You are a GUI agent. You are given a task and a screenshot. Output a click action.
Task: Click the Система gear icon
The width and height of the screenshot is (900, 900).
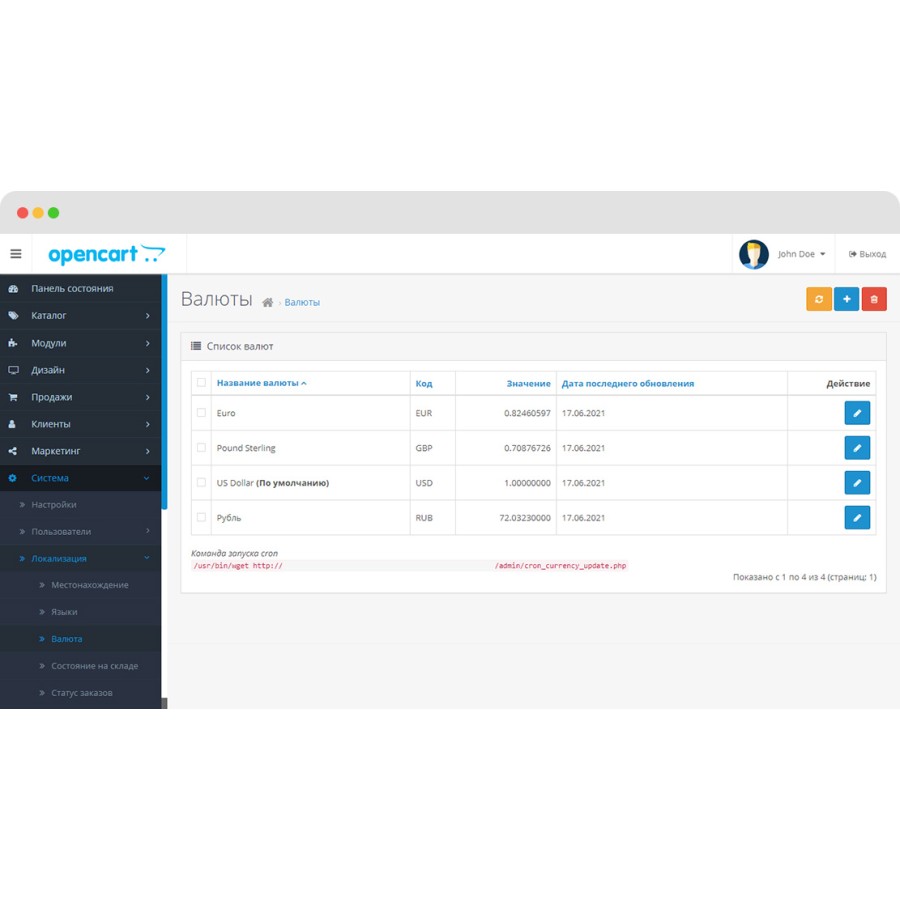(13, 478)
